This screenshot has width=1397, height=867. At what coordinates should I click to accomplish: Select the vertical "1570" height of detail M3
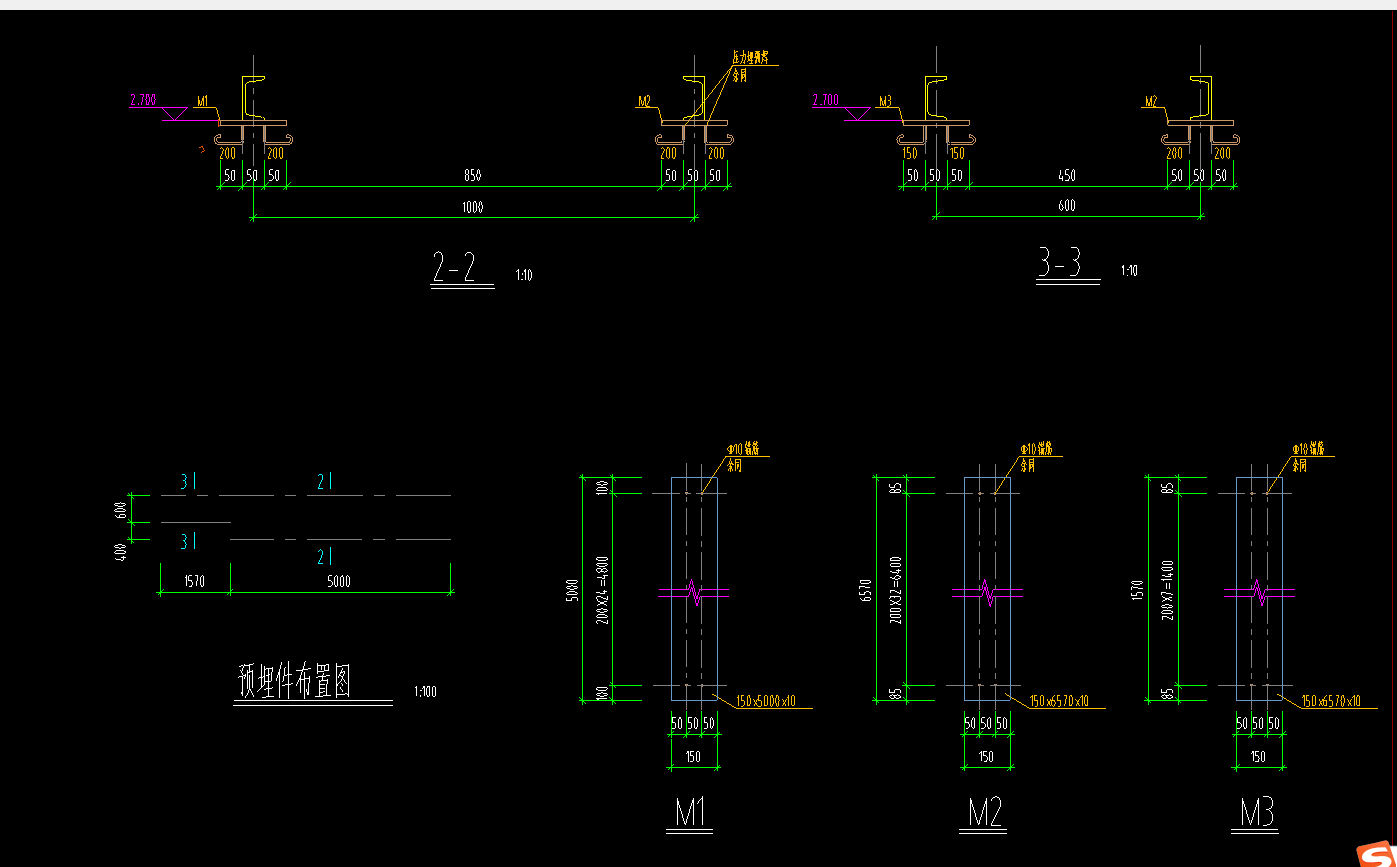[1137, 590]
